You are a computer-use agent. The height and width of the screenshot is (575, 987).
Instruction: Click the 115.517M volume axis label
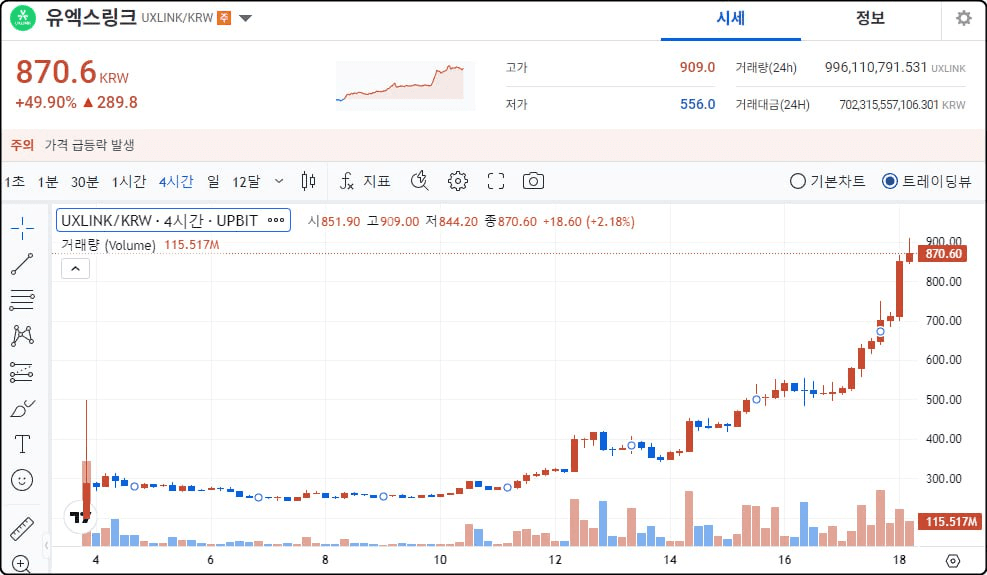[950, 521]
